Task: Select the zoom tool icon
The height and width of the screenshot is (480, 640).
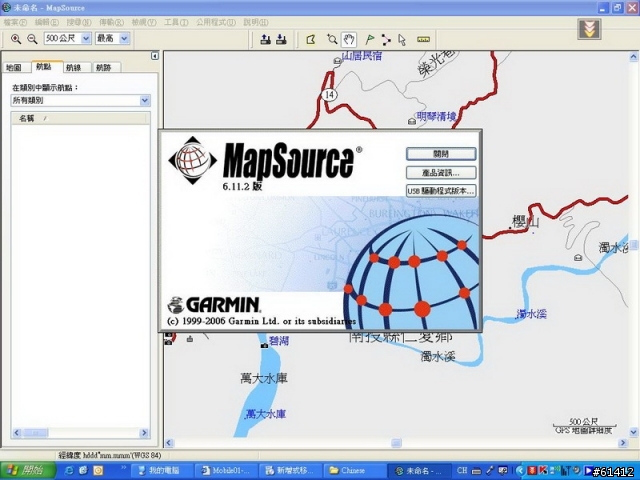Action: (x=332, y=39)
